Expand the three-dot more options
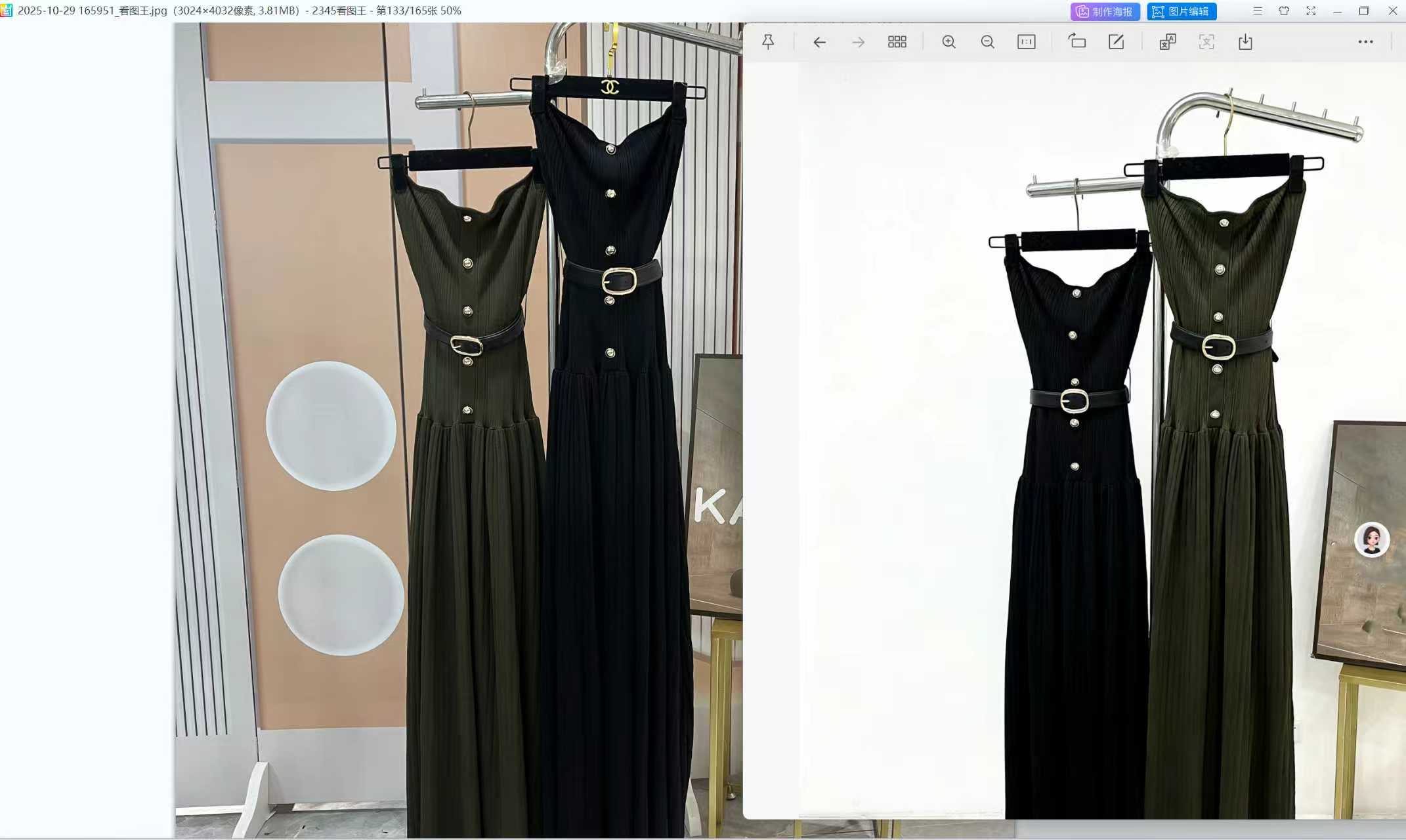The width and height of the screenshot is (1406, 840). coord(1365,42)
